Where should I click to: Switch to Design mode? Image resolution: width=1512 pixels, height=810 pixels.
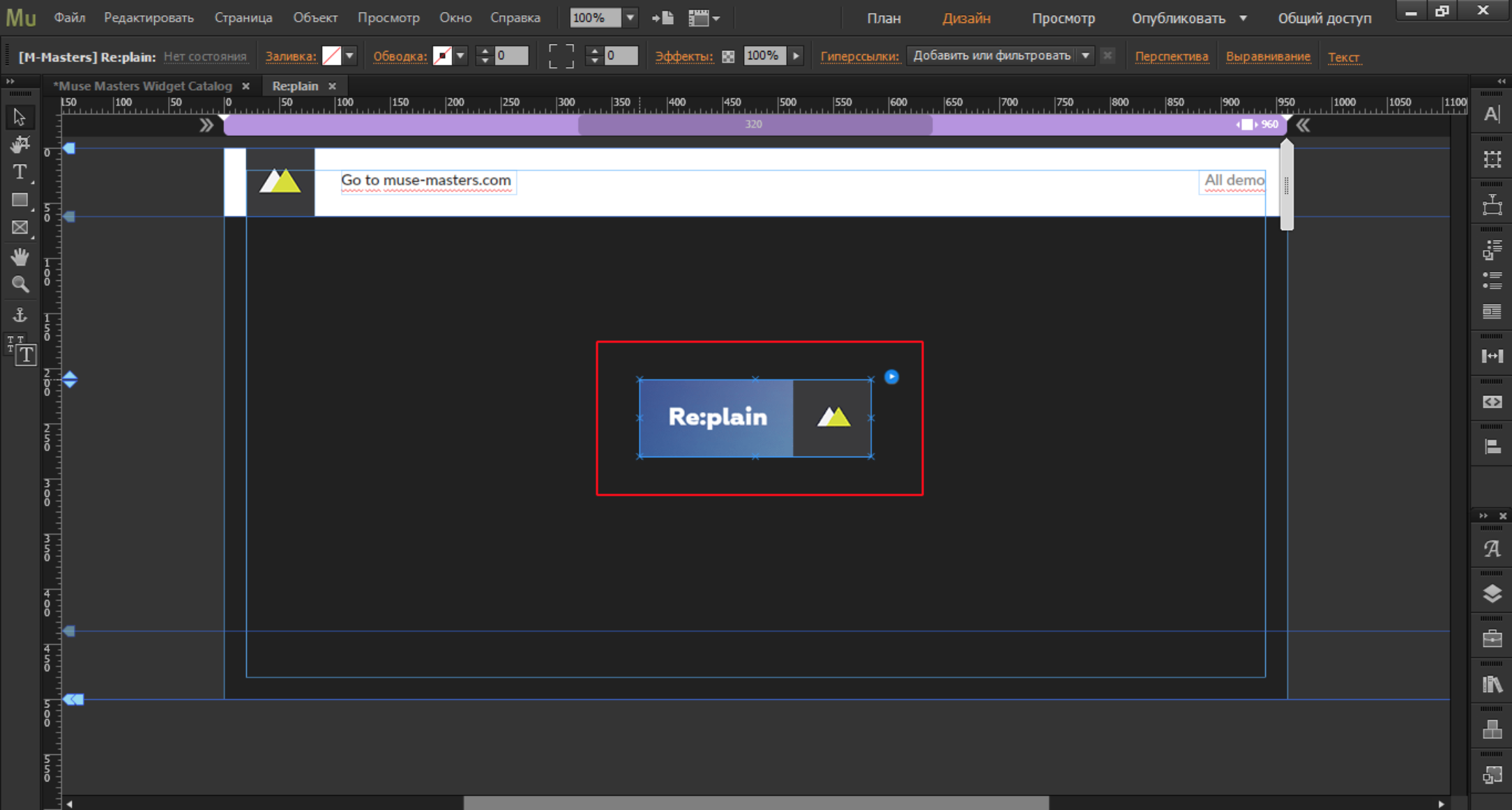click(966, 18)
